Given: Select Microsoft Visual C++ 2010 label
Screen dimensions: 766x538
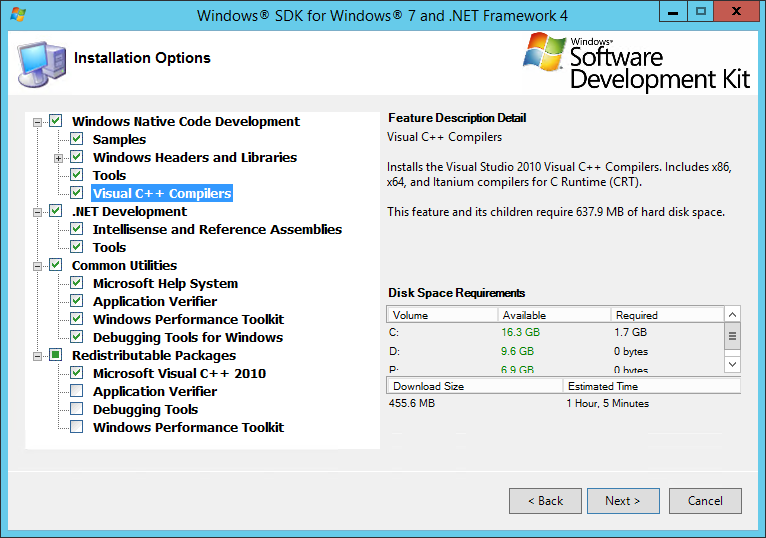Looking at the screenshot, I should (x=179, y=373).
